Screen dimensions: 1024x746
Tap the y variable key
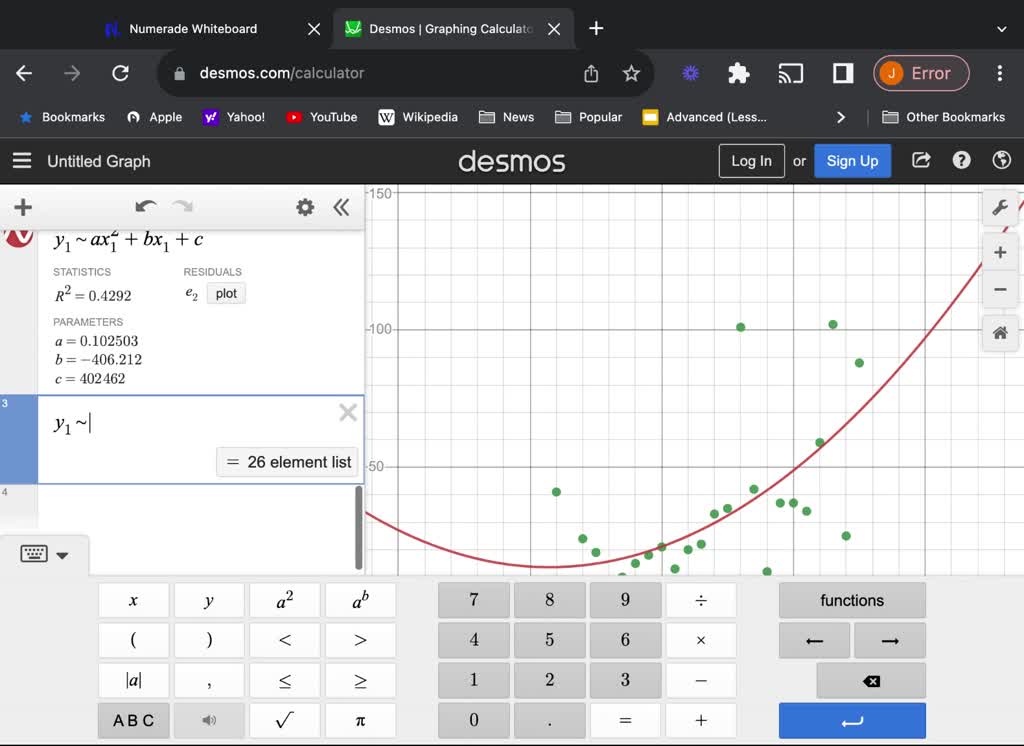(x=209, y=600)
